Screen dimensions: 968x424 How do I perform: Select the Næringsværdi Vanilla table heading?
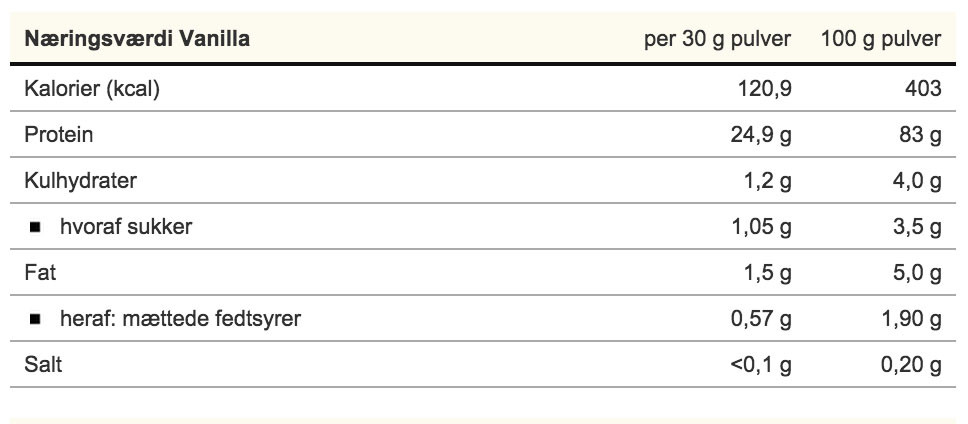click(137, 39)
